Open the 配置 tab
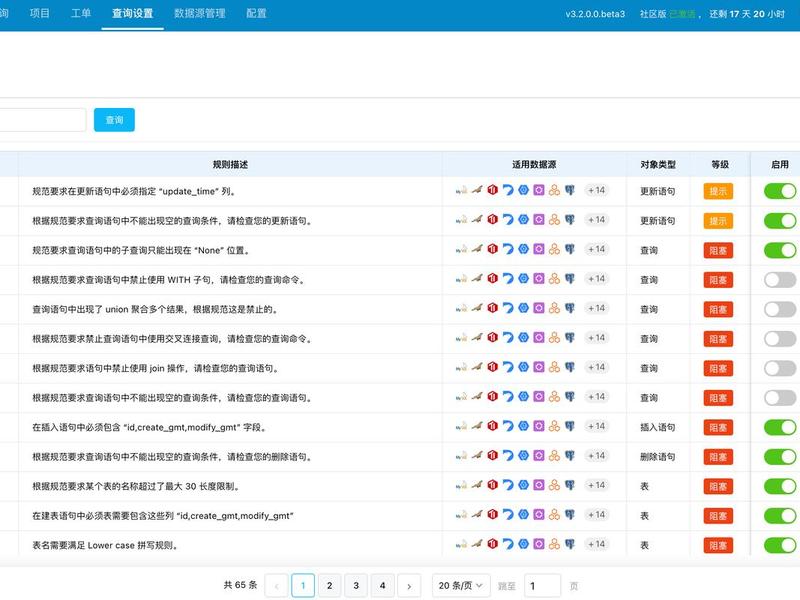Image resolution: width=800 pixels, height=600 pixels. click(x=256, y=13)
